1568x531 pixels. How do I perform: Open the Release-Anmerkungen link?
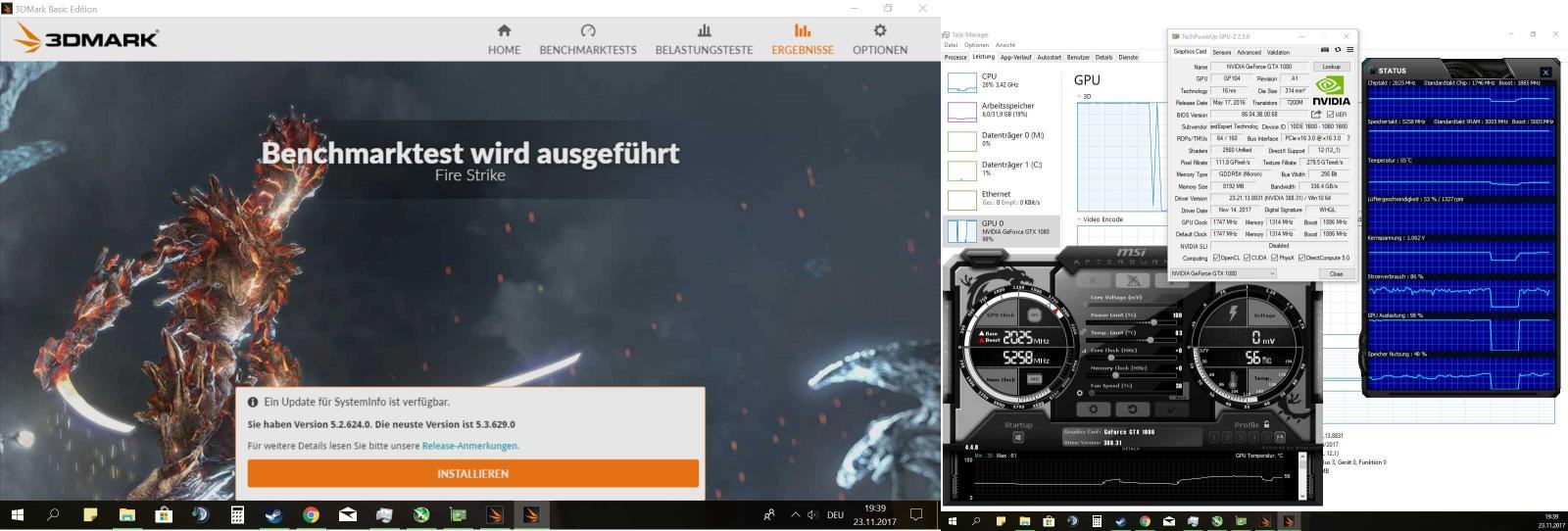click(469, 446)
